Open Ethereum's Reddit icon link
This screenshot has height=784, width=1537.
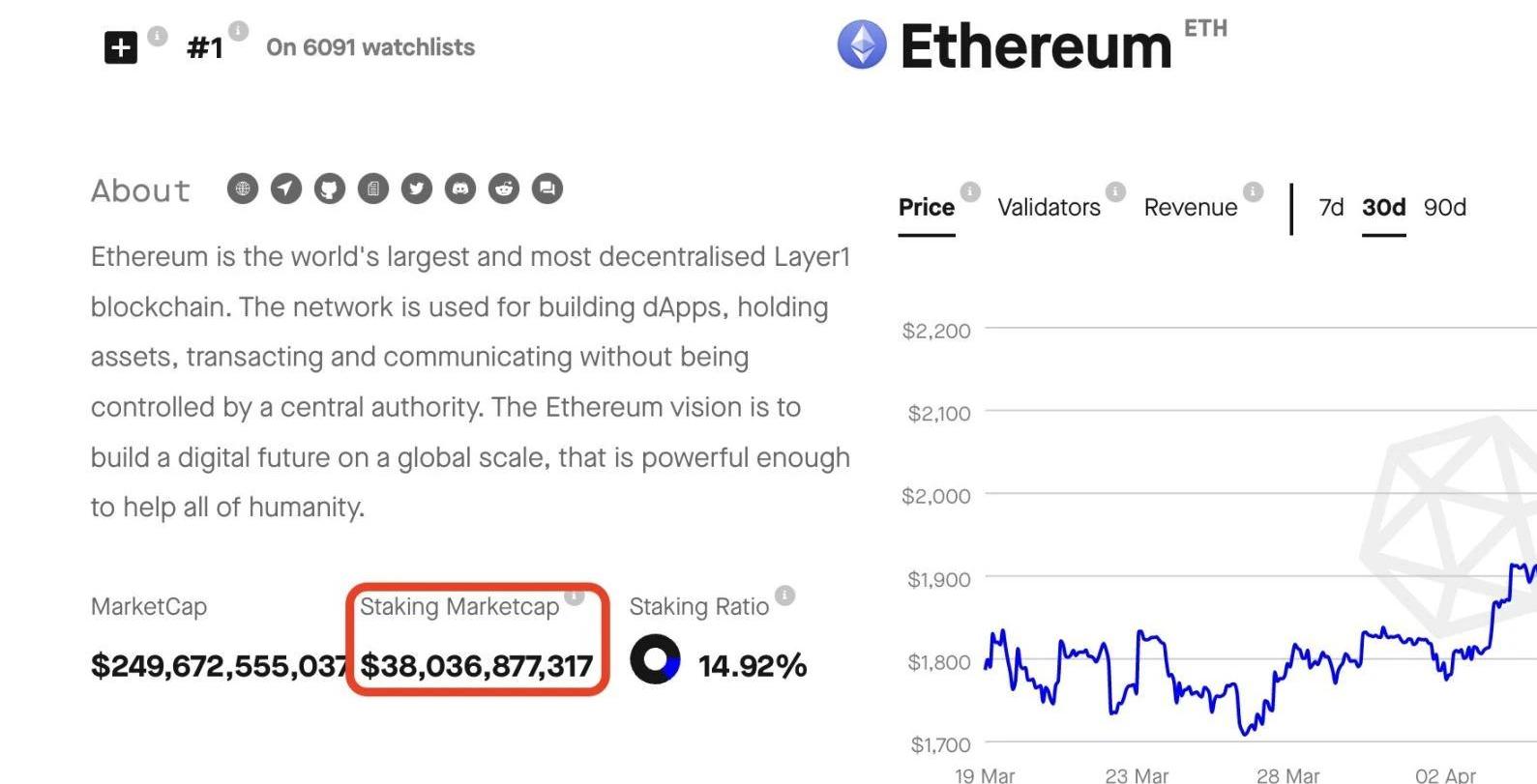pyautogui.click(x=504, y=189)
